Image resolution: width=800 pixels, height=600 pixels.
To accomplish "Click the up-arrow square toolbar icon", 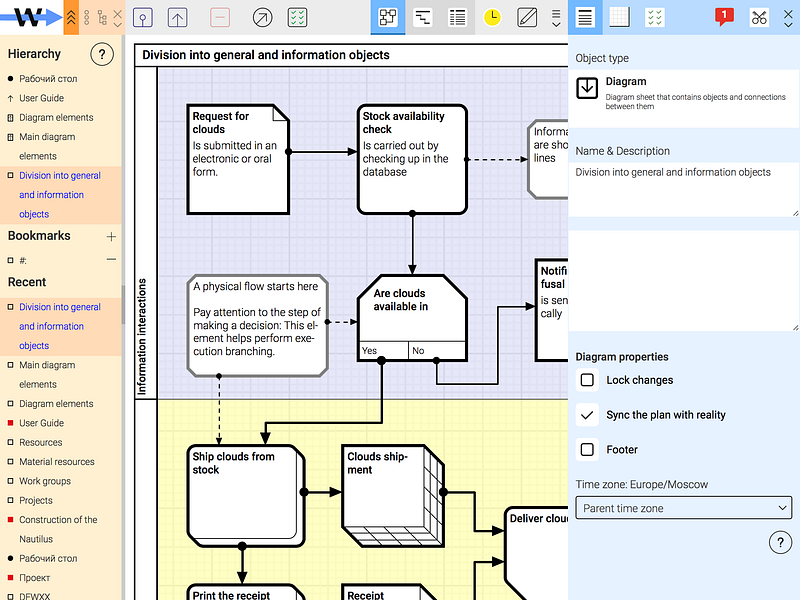I will pyautogui.click(x=178, y=18).
